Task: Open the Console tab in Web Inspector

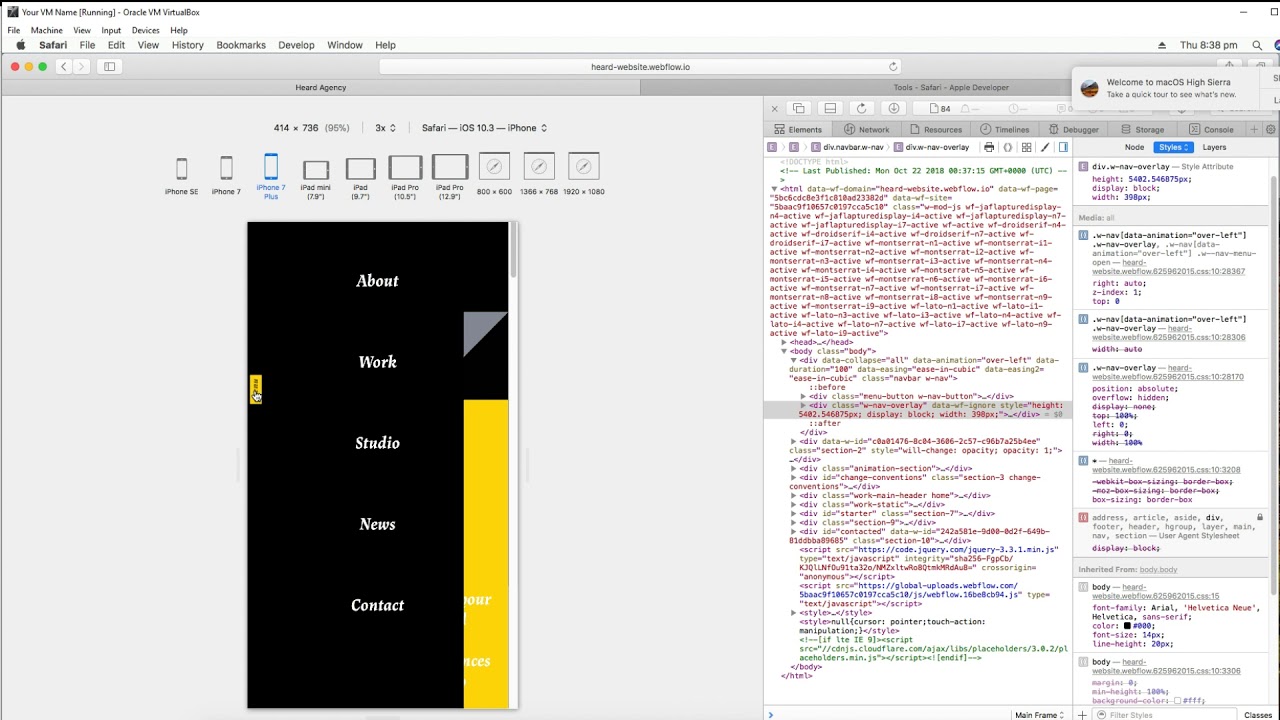Action: pyautogui.click(x=1211, y=130)
